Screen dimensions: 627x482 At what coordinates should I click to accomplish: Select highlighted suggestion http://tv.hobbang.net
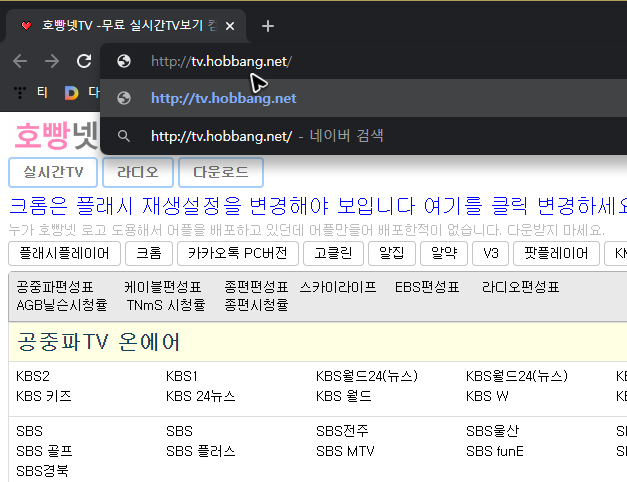click(363, 98)
